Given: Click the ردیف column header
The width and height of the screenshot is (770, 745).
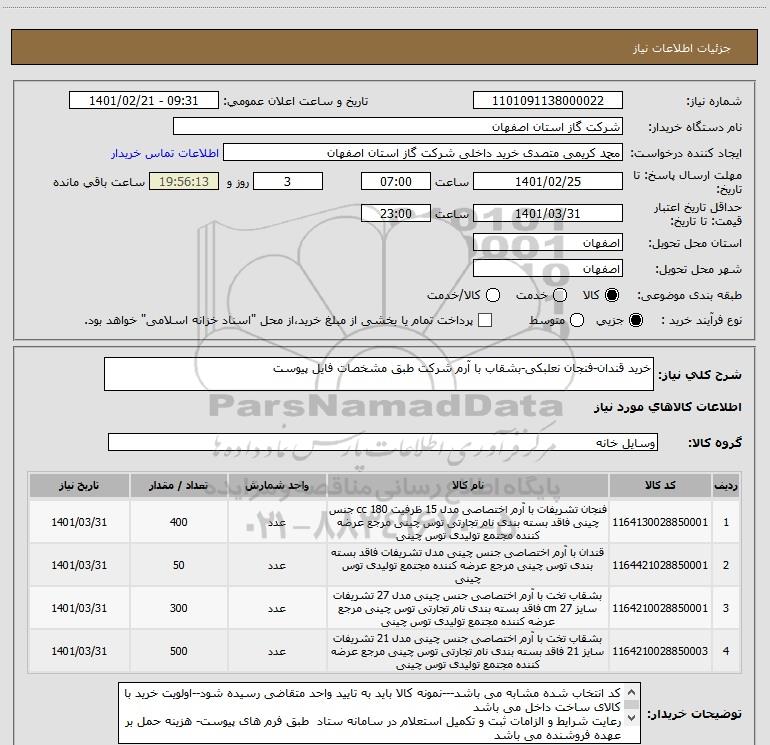Looking at the screenshot, I should tap(726, 485).
